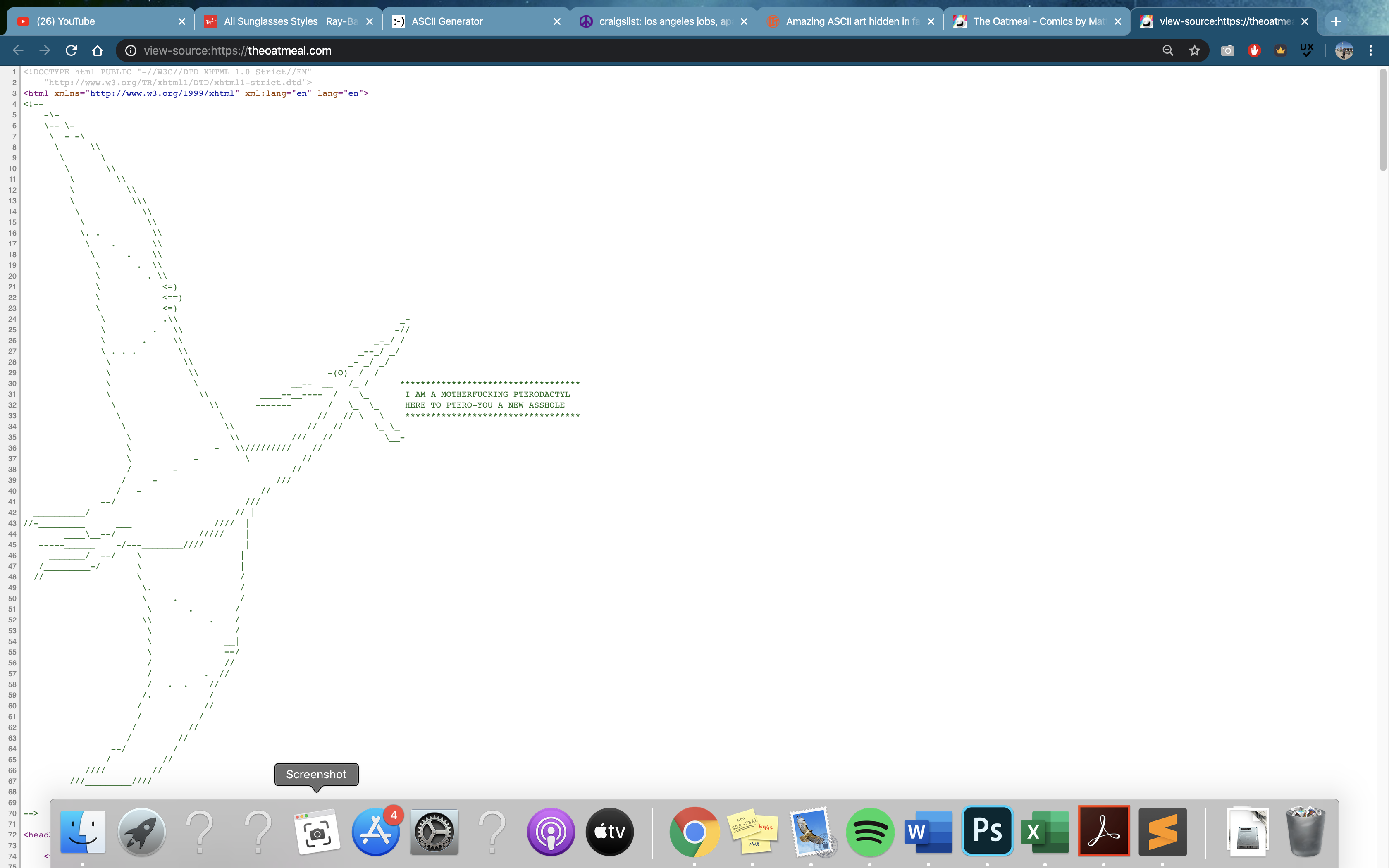Bookmark this page with the star icon

click(1194, 50)
